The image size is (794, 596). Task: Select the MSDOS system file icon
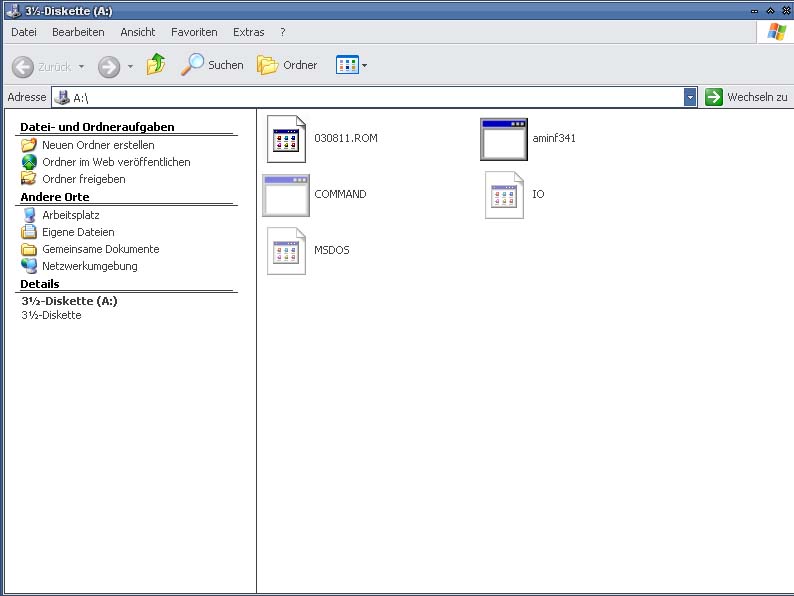[x=287, y=251]
